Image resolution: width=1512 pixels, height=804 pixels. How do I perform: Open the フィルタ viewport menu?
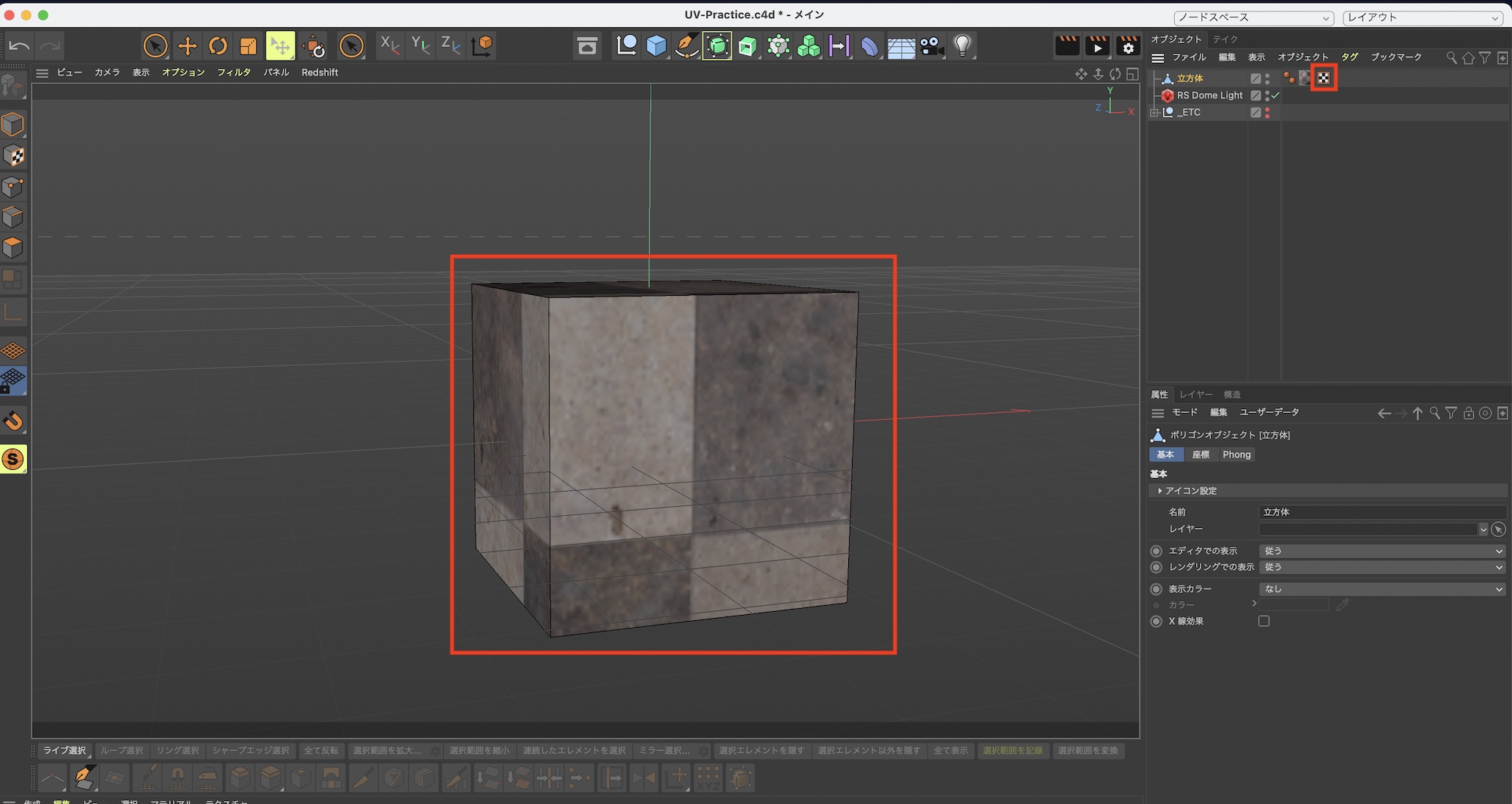point(234,73)
